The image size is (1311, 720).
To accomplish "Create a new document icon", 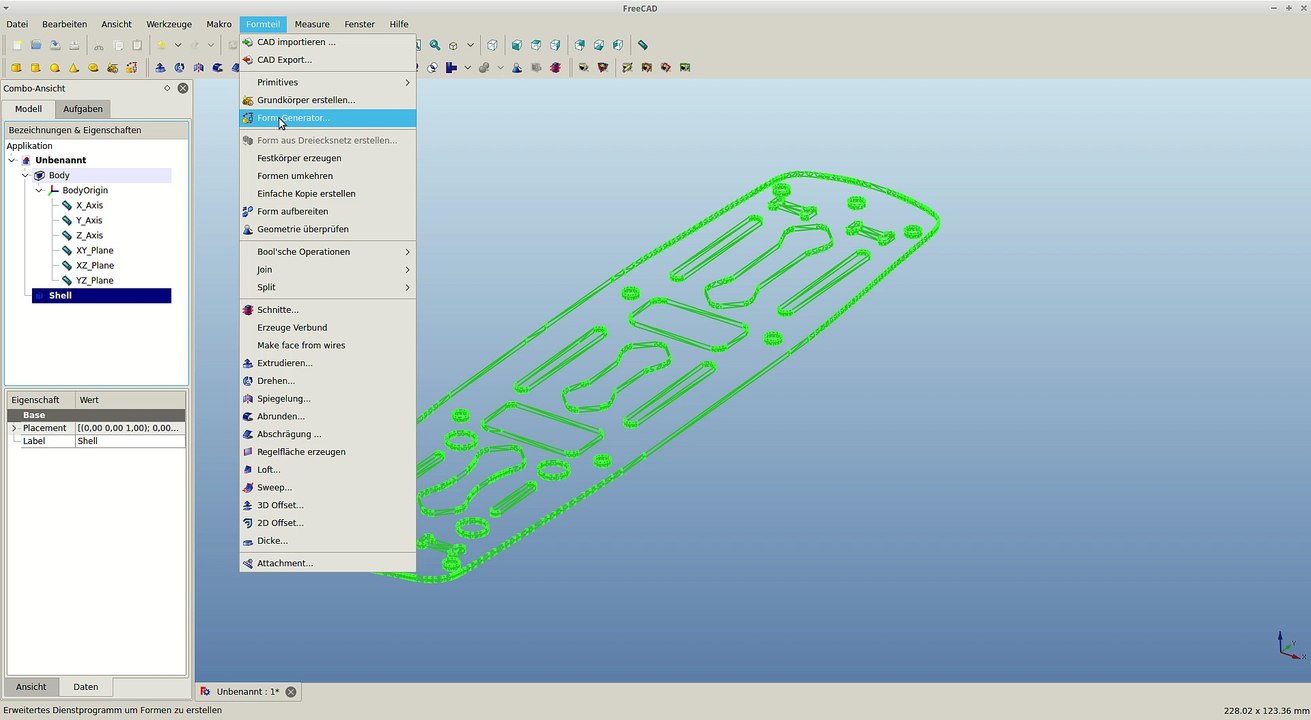I will [x=17, y=45].
